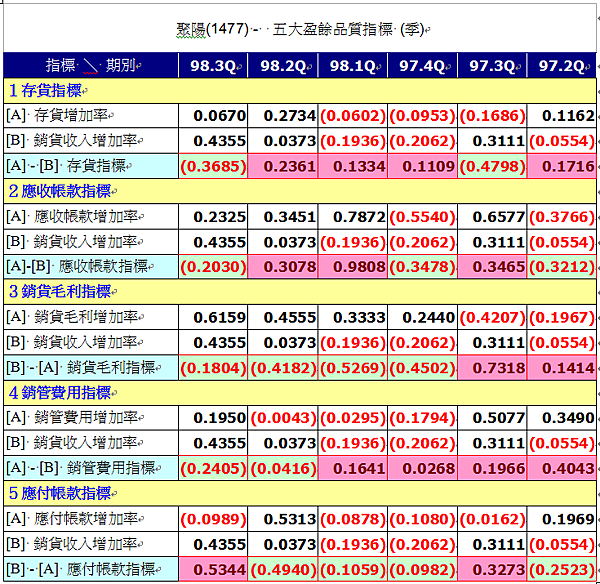Select the 指標＼期別 header cell

pos(91,65)
